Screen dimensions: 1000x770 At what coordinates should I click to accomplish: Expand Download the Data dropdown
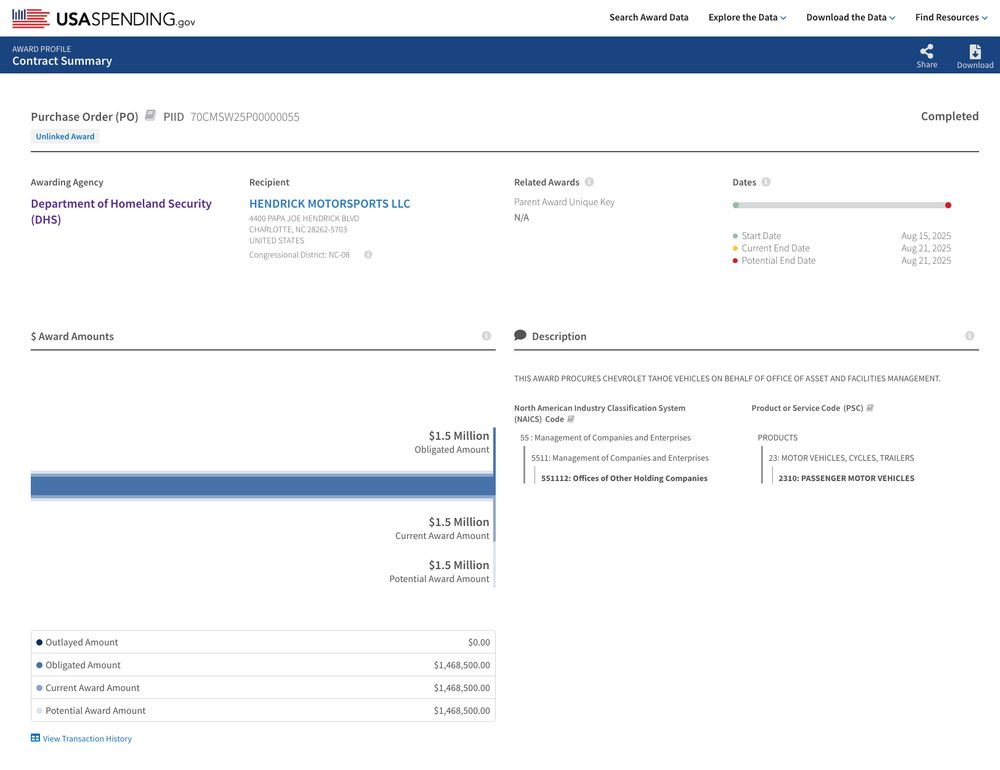point(850,17)
